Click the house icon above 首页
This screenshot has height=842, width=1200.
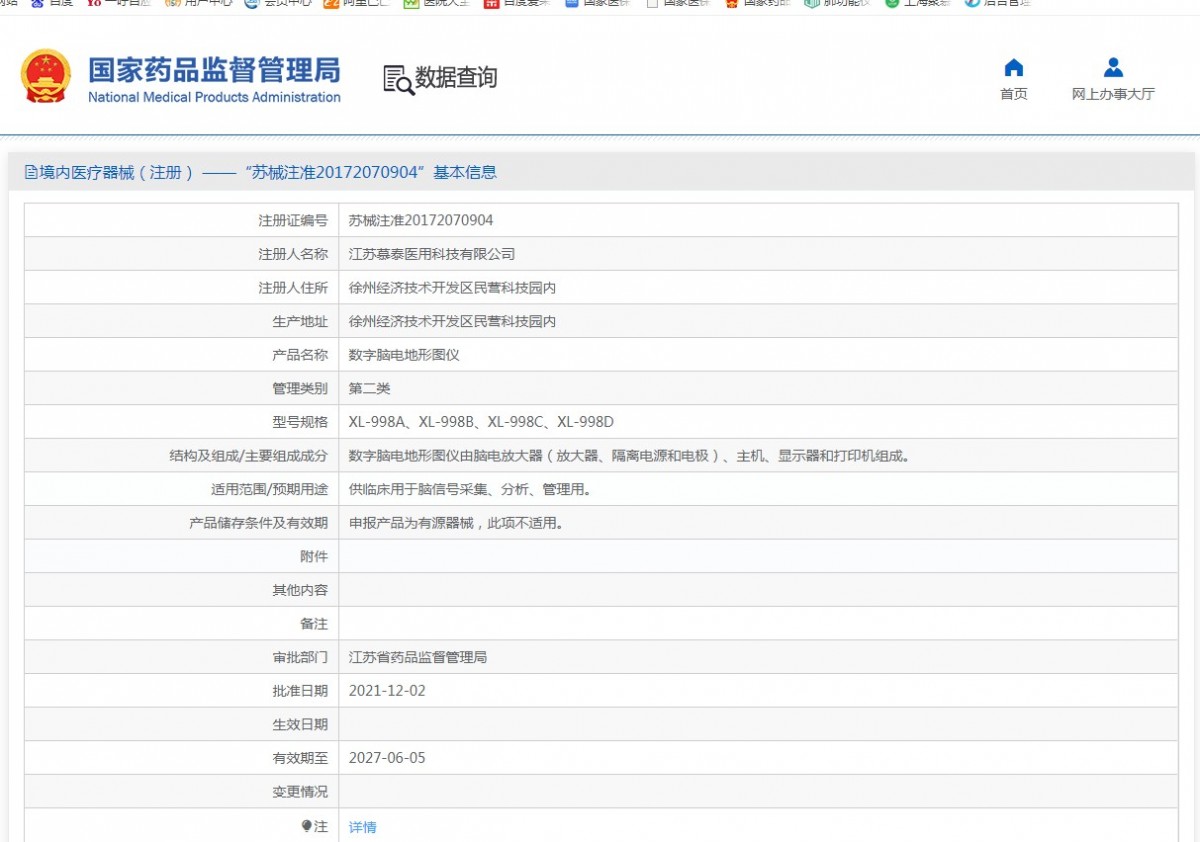[x=1013, y=68]
